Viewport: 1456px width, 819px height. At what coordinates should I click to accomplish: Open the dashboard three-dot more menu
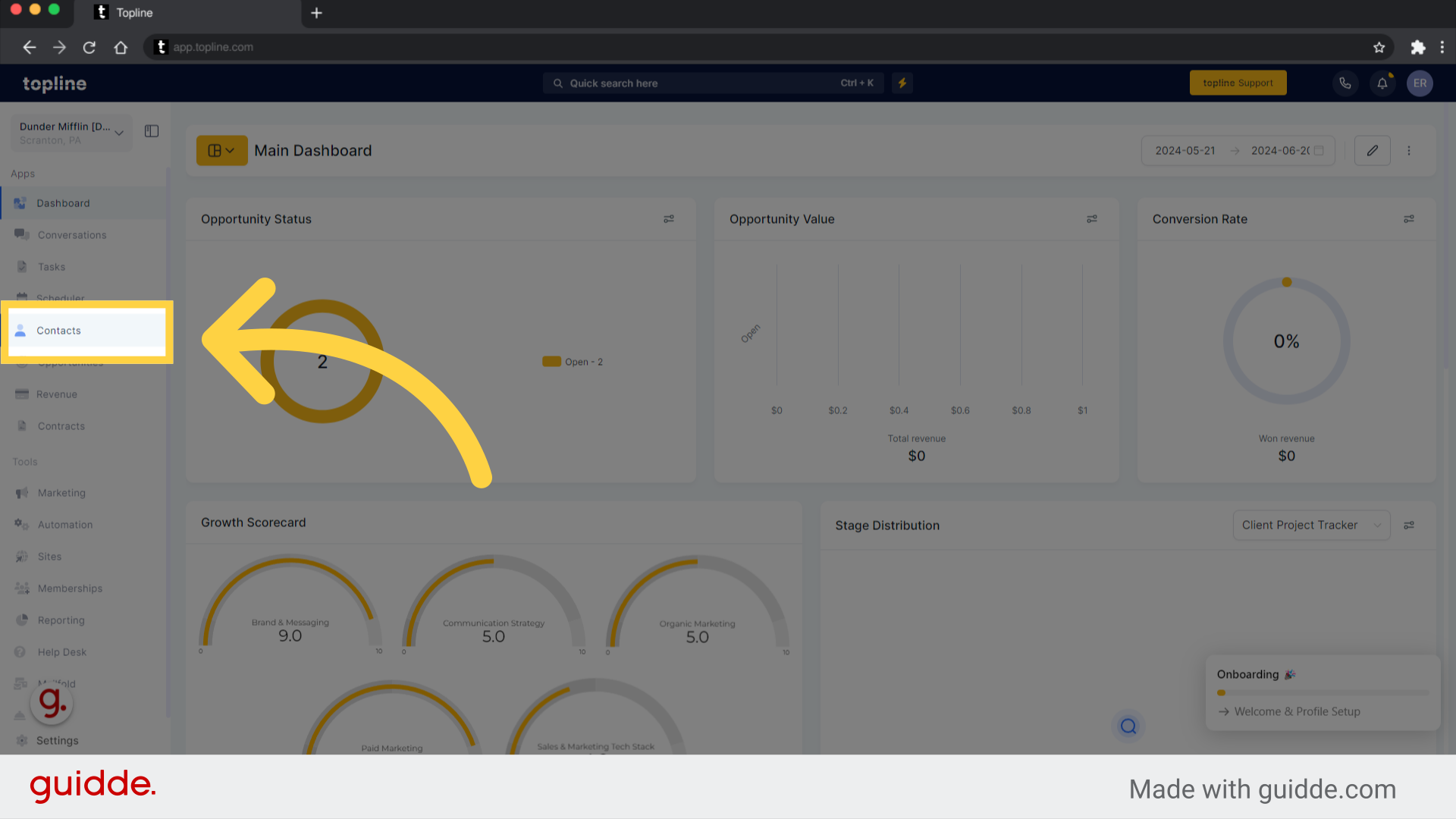pyautogui.click(x=1408, y=151)
